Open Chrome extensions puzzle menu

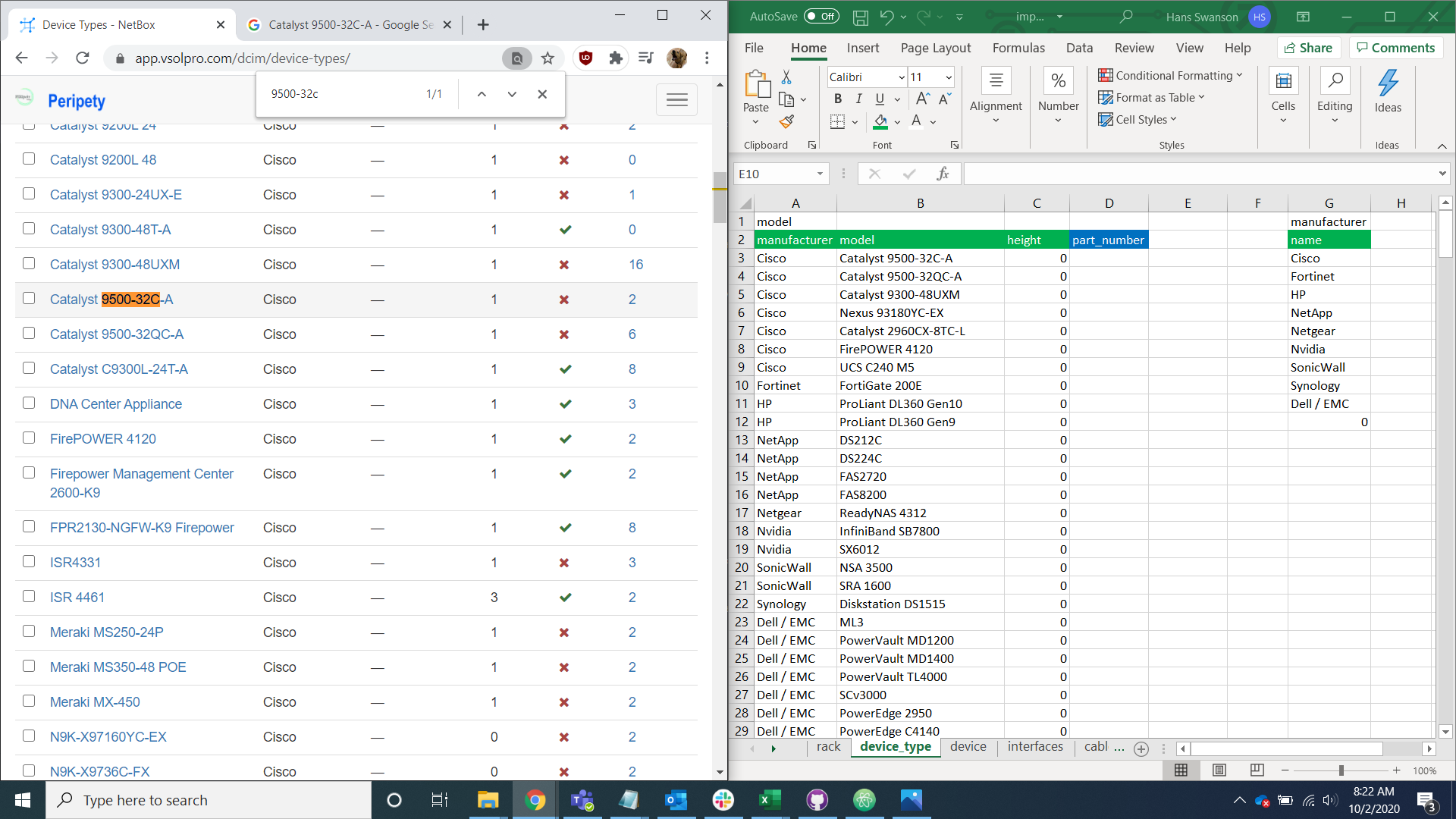click(x=616, y=58)
